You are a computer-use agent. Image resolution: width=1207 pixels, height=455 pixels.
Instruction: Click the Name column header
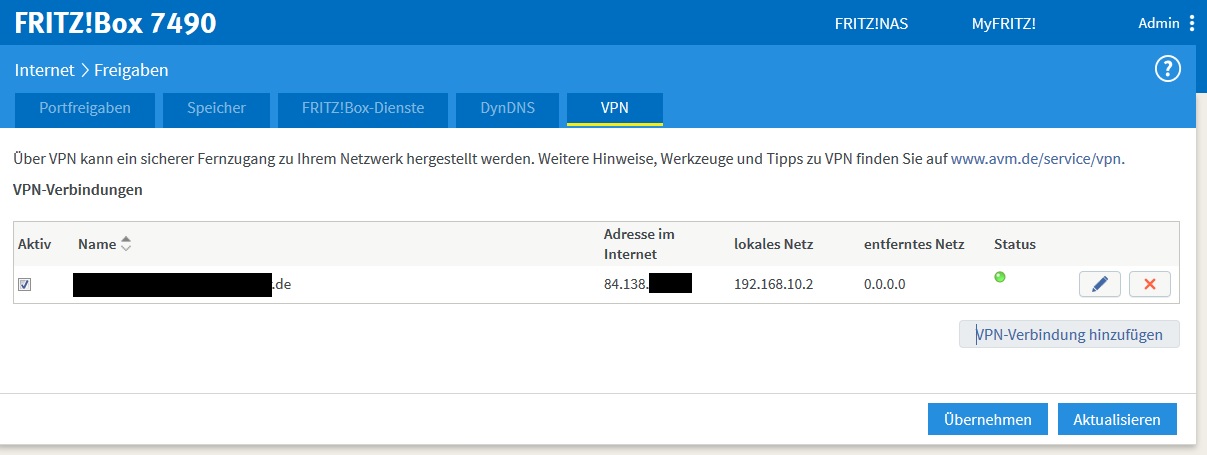[x=97, y=244]
